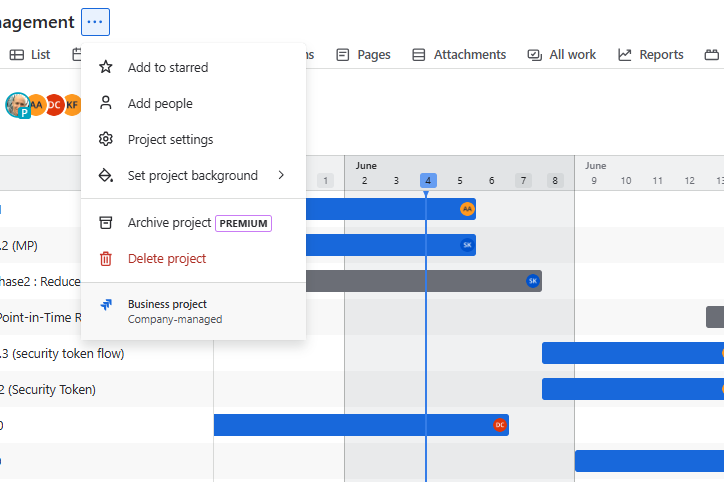Click date 8 in the timeline header
The height and width of the screenshot is (482, 724).
555,181
